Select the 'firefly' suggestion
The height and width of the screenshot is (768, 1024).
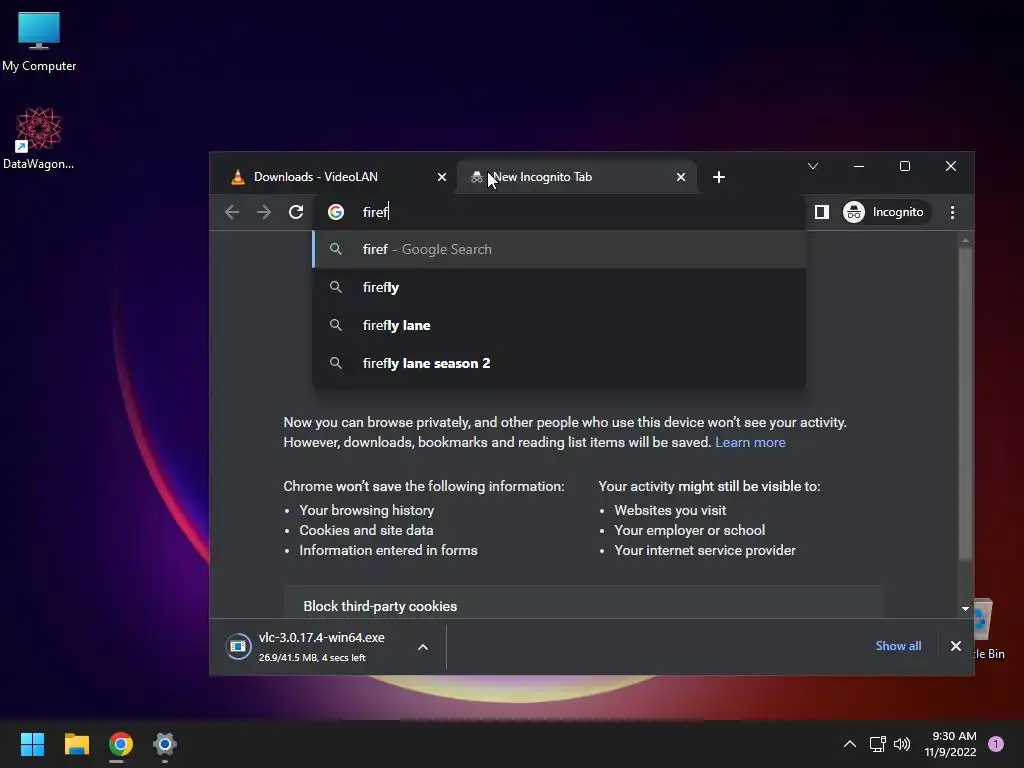[x=559, y=287]
